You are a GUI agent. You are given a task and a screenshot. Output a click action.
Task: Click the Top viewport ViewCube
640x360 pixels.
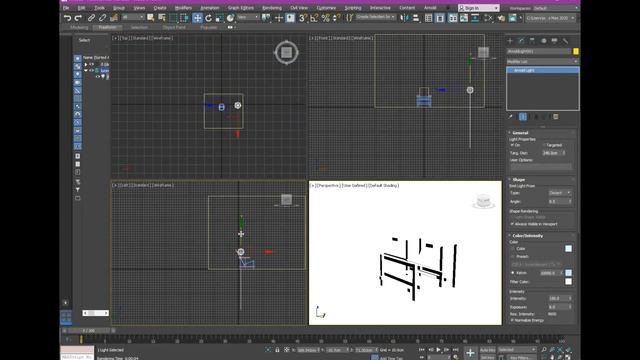(287, 52)
